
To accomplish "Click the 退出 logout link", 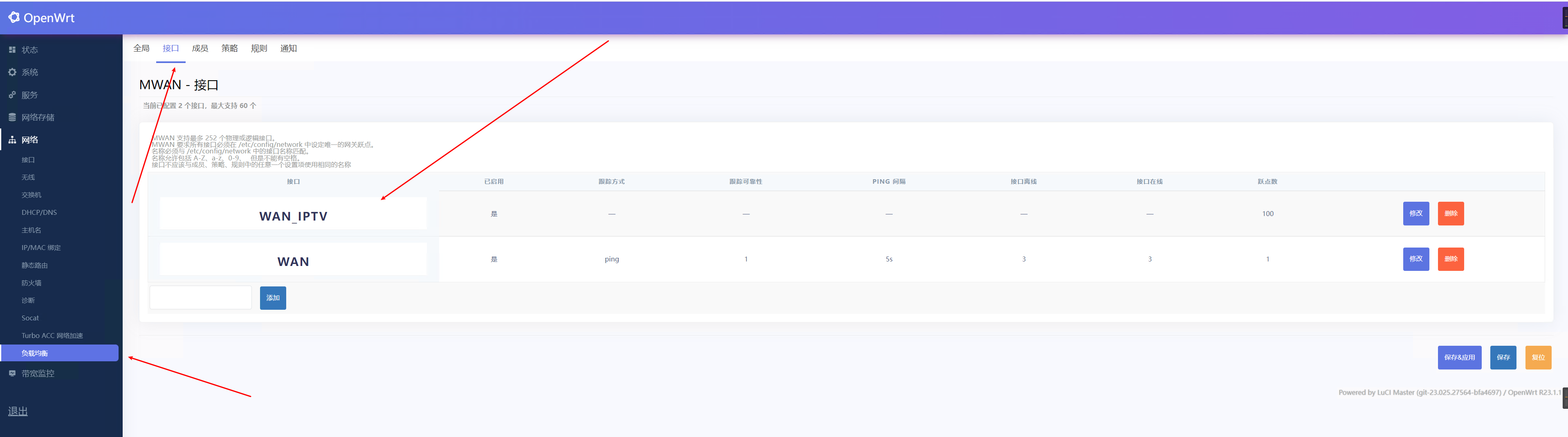I will click(x=18, y=411).
